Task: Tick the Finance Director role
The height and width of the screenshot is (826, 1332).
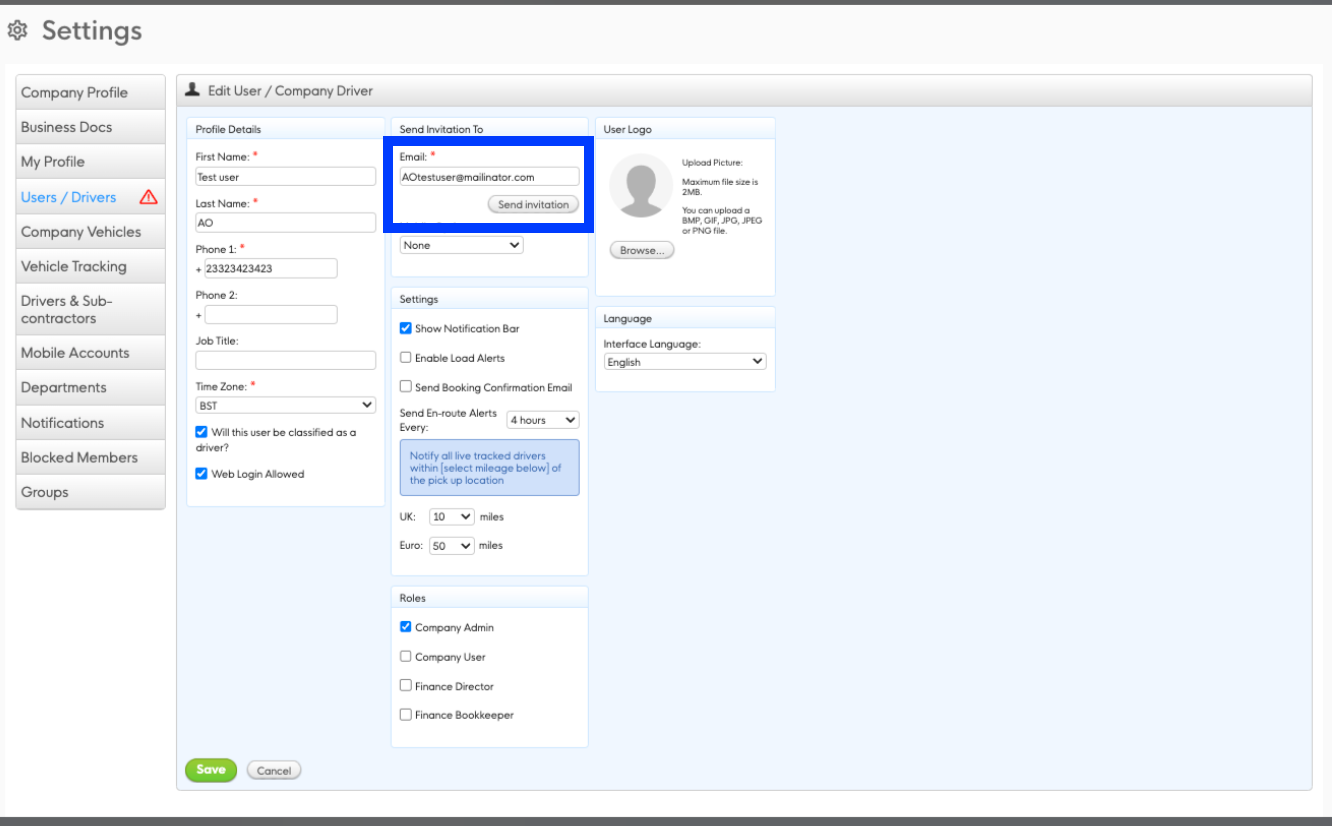Action: pyautogui.click(x=406, y=686)
